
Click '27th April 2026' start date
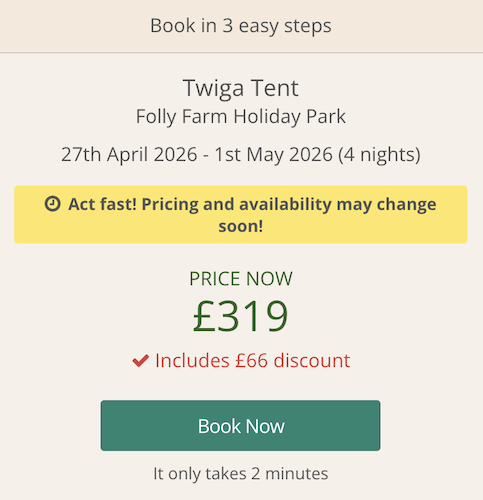point(129,155)
